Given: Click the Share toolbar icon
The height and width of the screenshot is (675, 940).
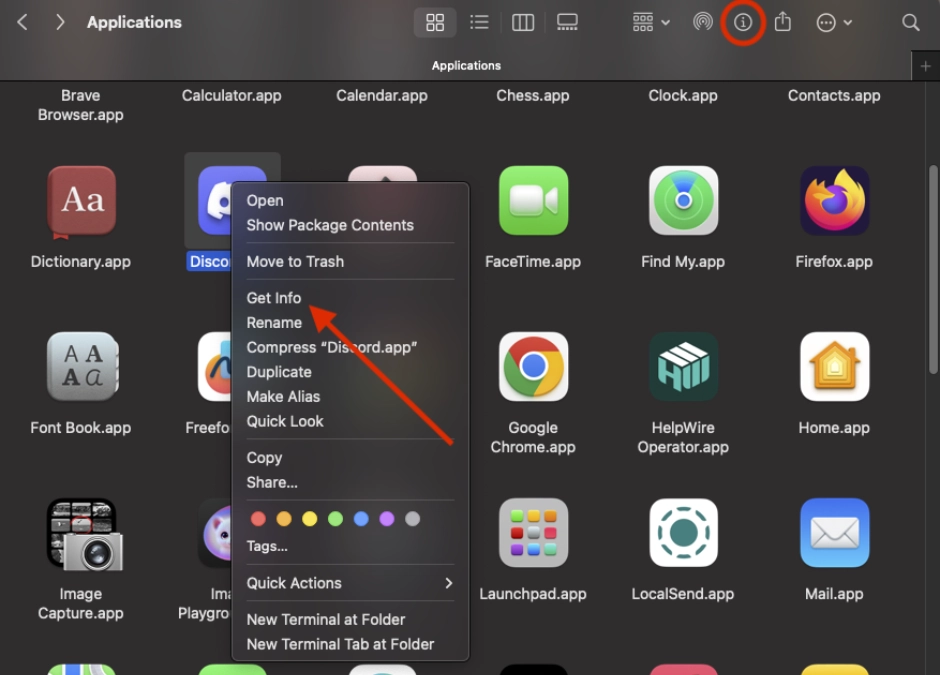Looking at the screenshot, I should (x=782, y=23).
